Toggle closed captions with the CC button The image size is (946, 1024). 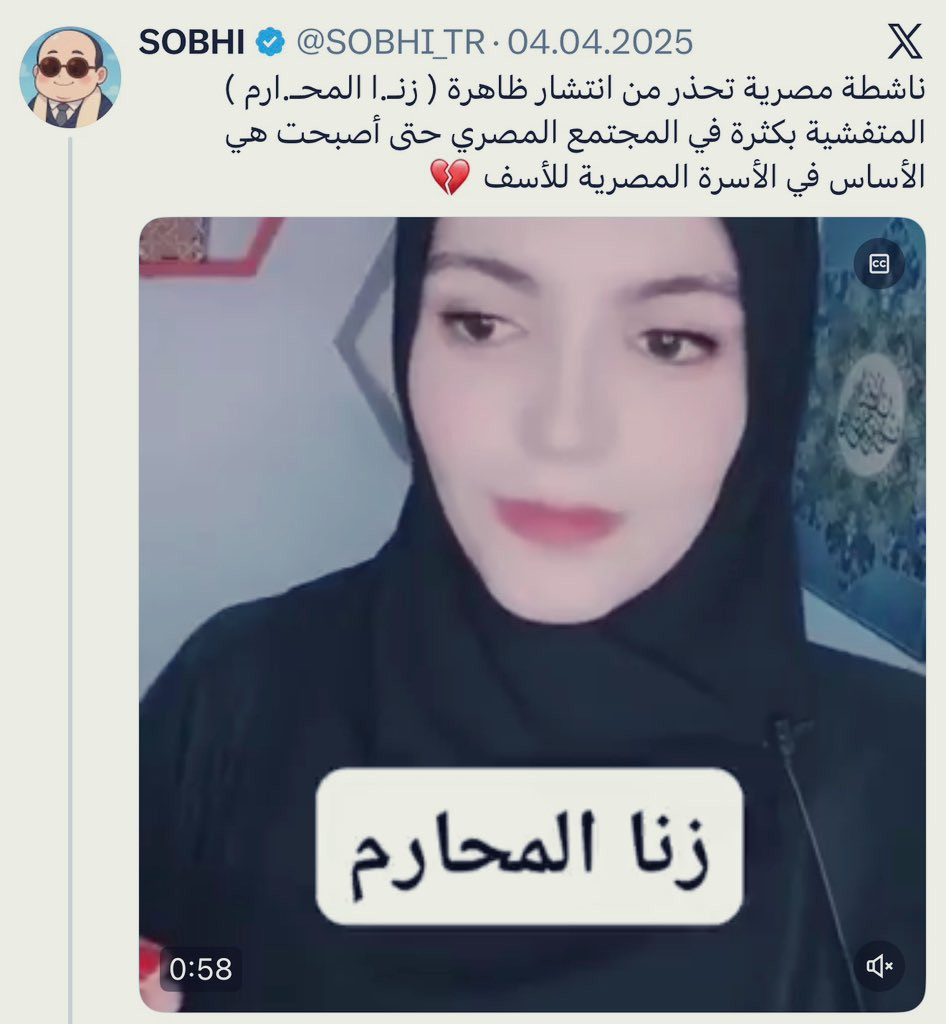pos(879,264)
